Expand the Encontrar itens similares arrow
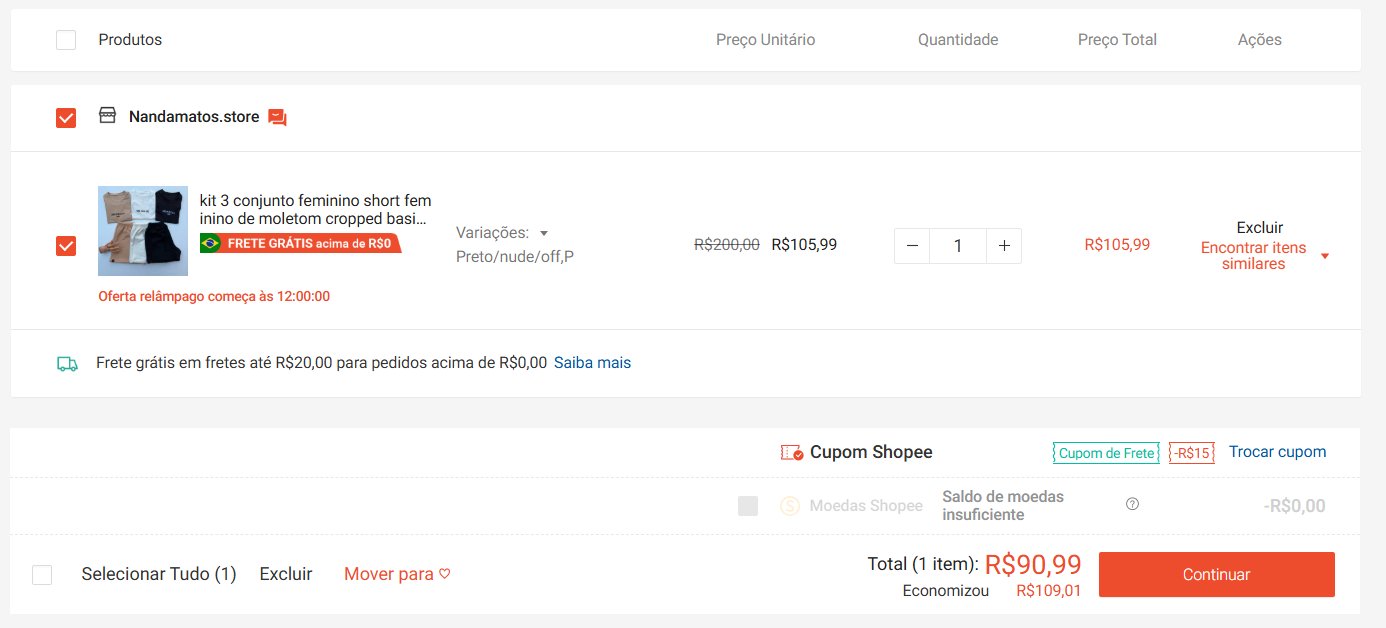1386x628 pixels. click(x=1325, y=256)
